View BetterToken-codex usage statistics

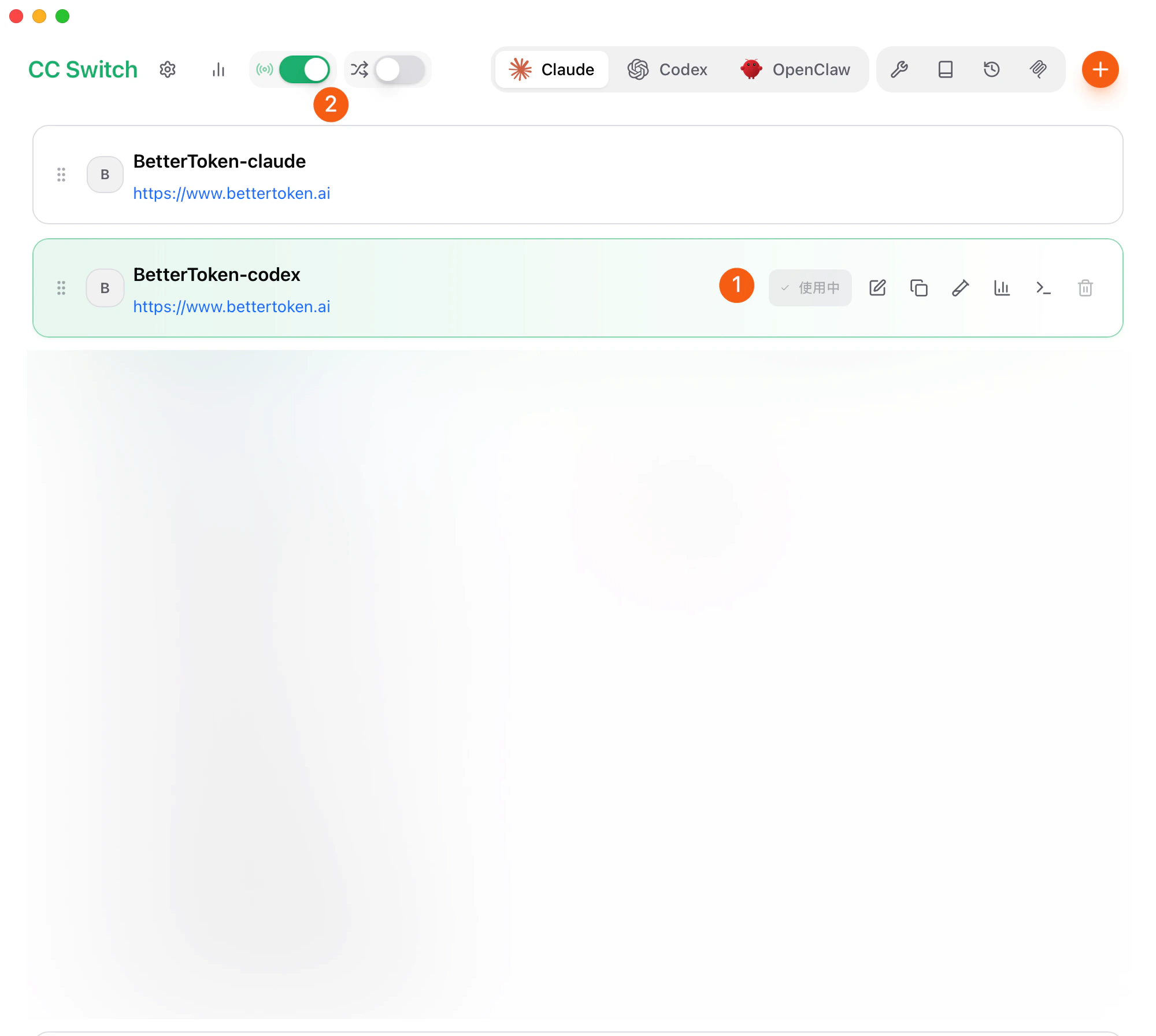[x=1002, y=288]
